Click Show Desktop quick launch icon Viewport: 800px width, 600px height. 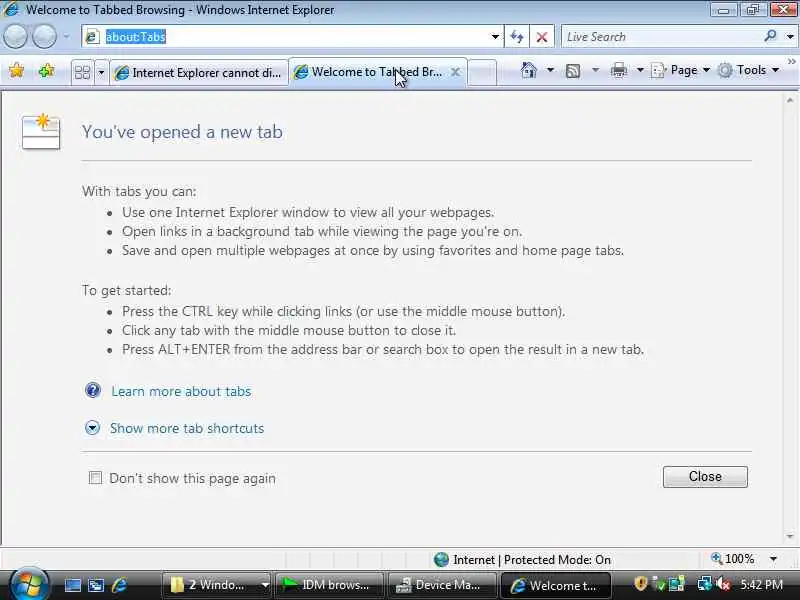click(72, 585)
